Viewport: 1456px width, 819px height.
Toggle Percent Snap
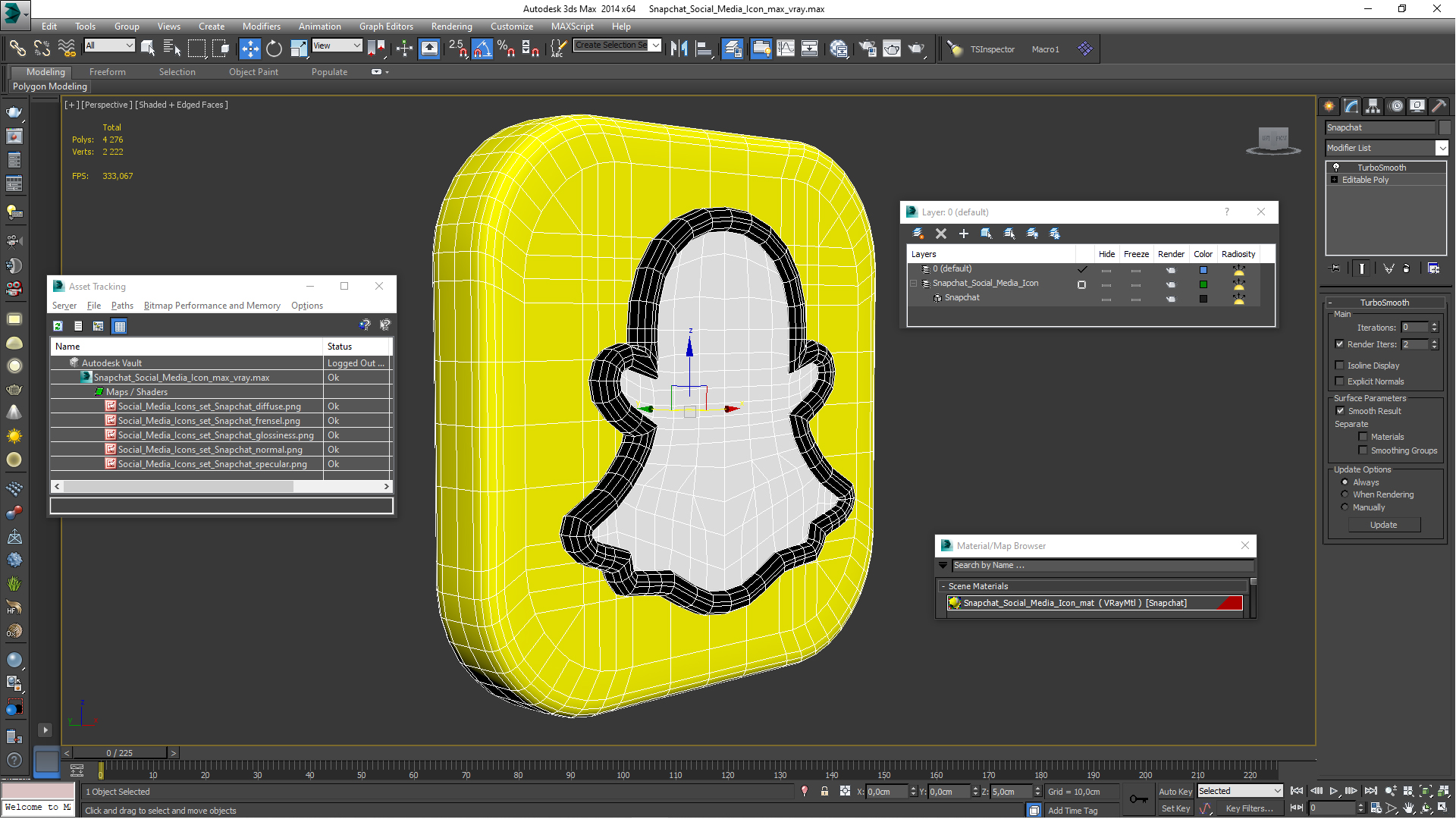coord(507,49)
